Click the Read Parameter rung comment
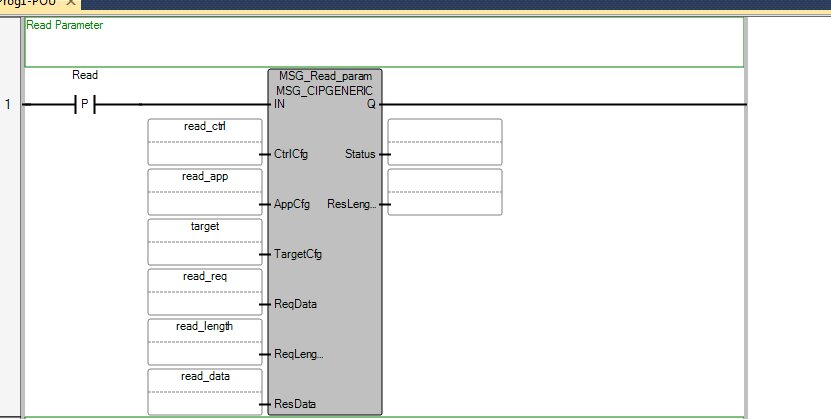Viewport: 831px width, 419px height. click(384, 42)
